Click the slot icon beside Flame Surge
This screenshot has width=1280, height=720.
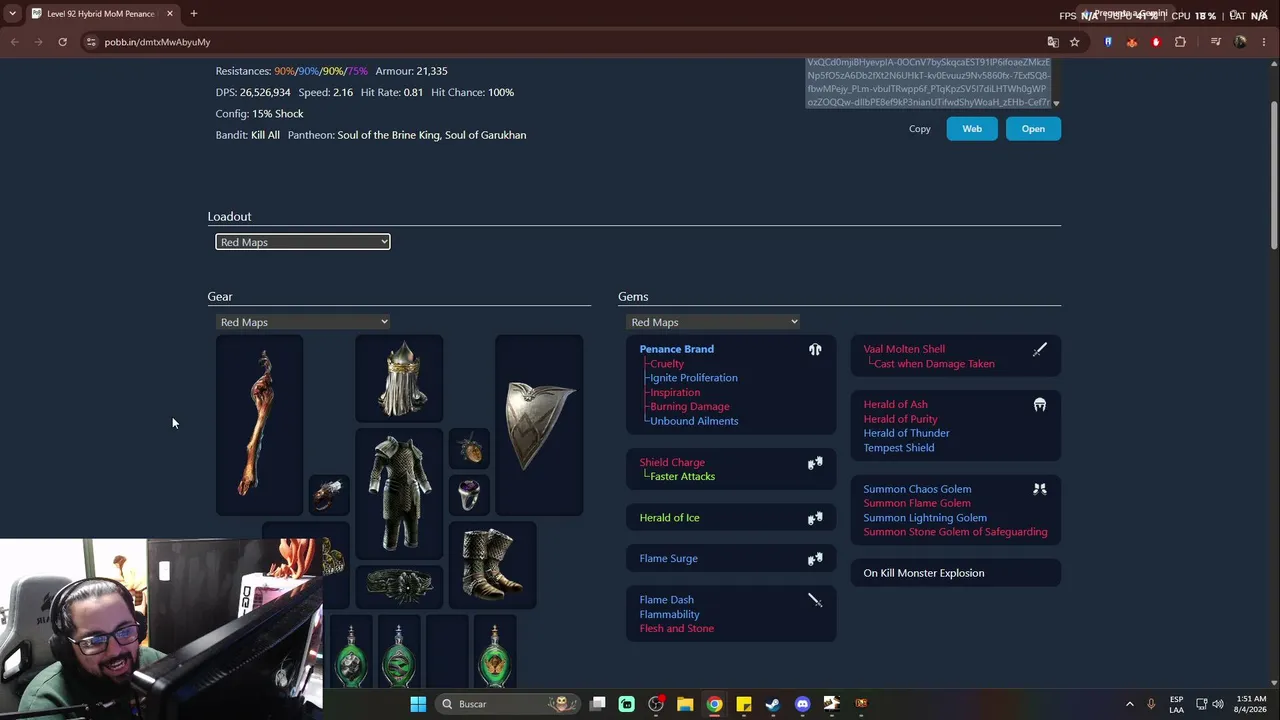pyautogui.click(x=815, y=559)
